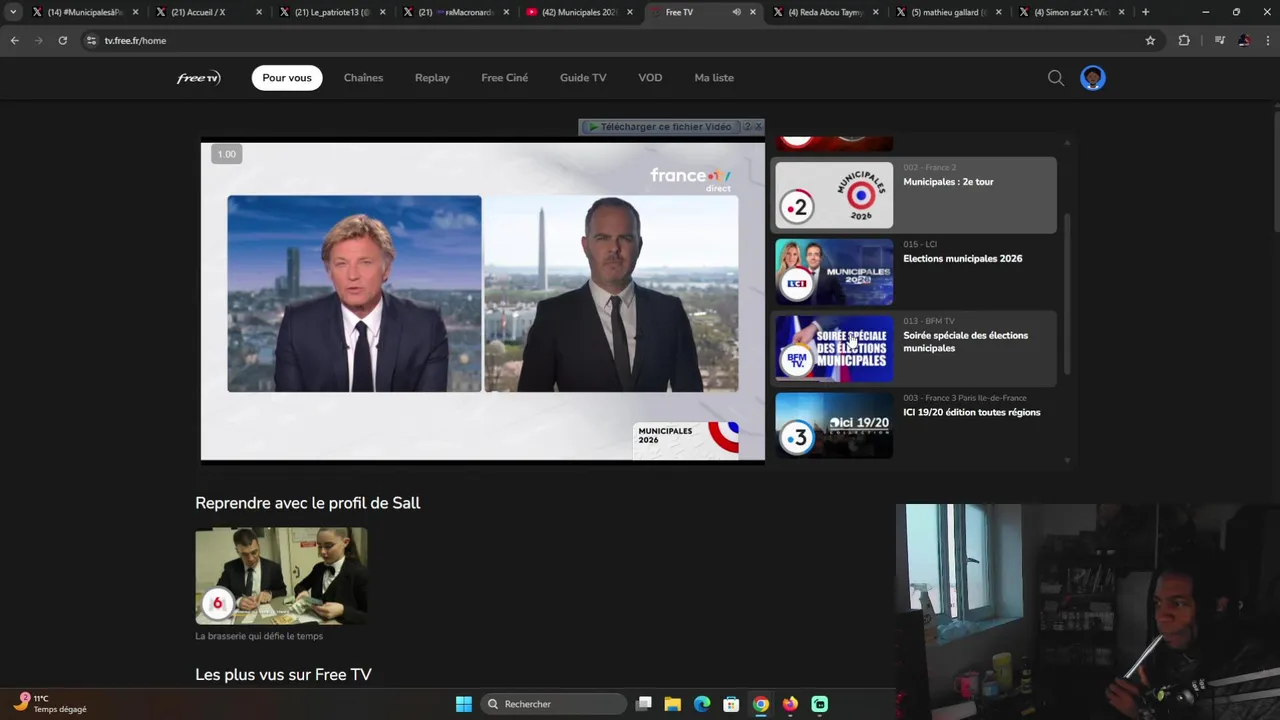Open File Explorer from taskbar
The width and height of the screenshot is (1280, 720).
(x=673, y=704)
